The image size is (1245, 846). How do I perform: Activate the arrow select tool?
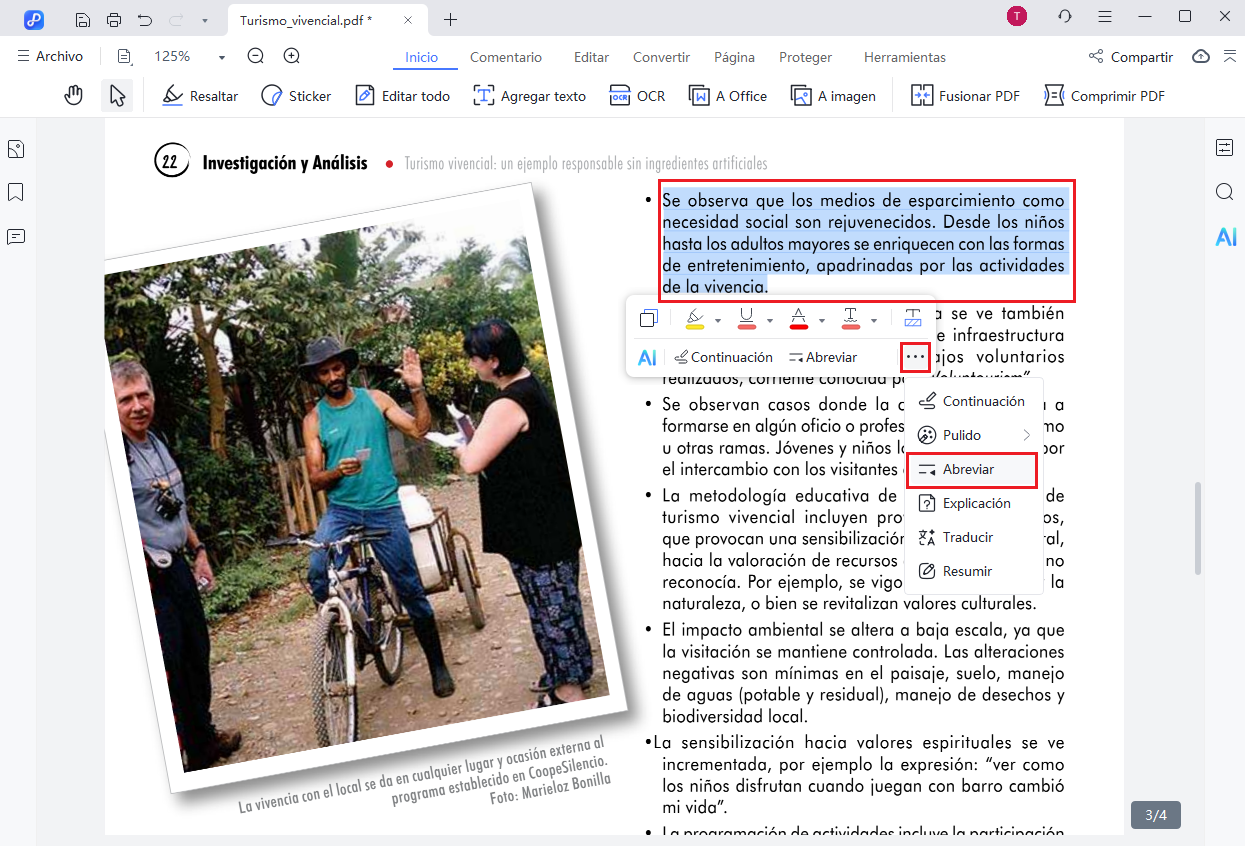click(x=118, y=96)
